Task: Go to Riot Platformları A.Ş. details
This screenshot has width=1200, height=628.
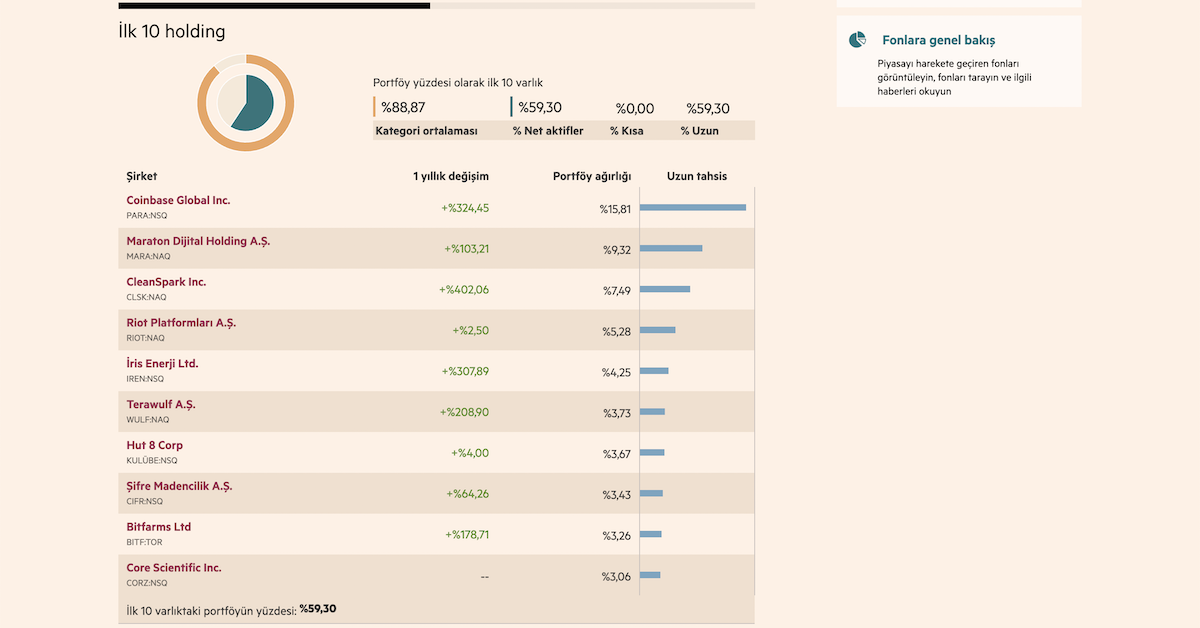Action: point(181,323)
